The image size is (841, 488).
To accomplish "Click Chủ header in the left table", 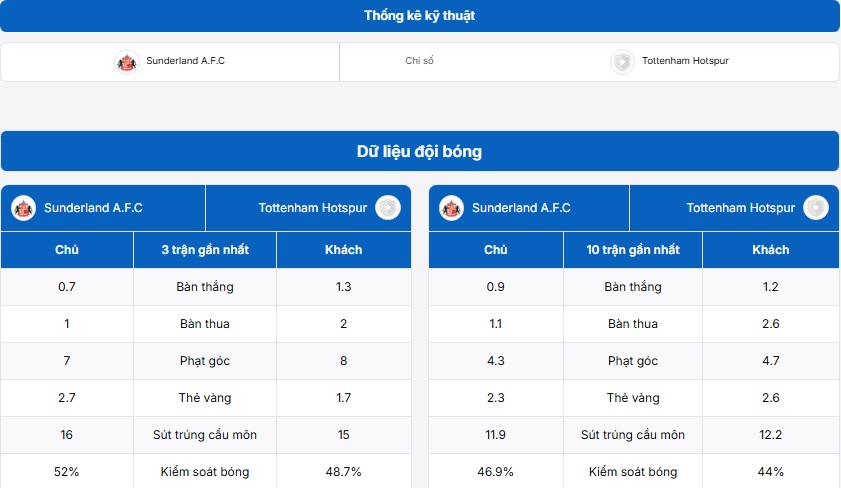I will 67,250.
